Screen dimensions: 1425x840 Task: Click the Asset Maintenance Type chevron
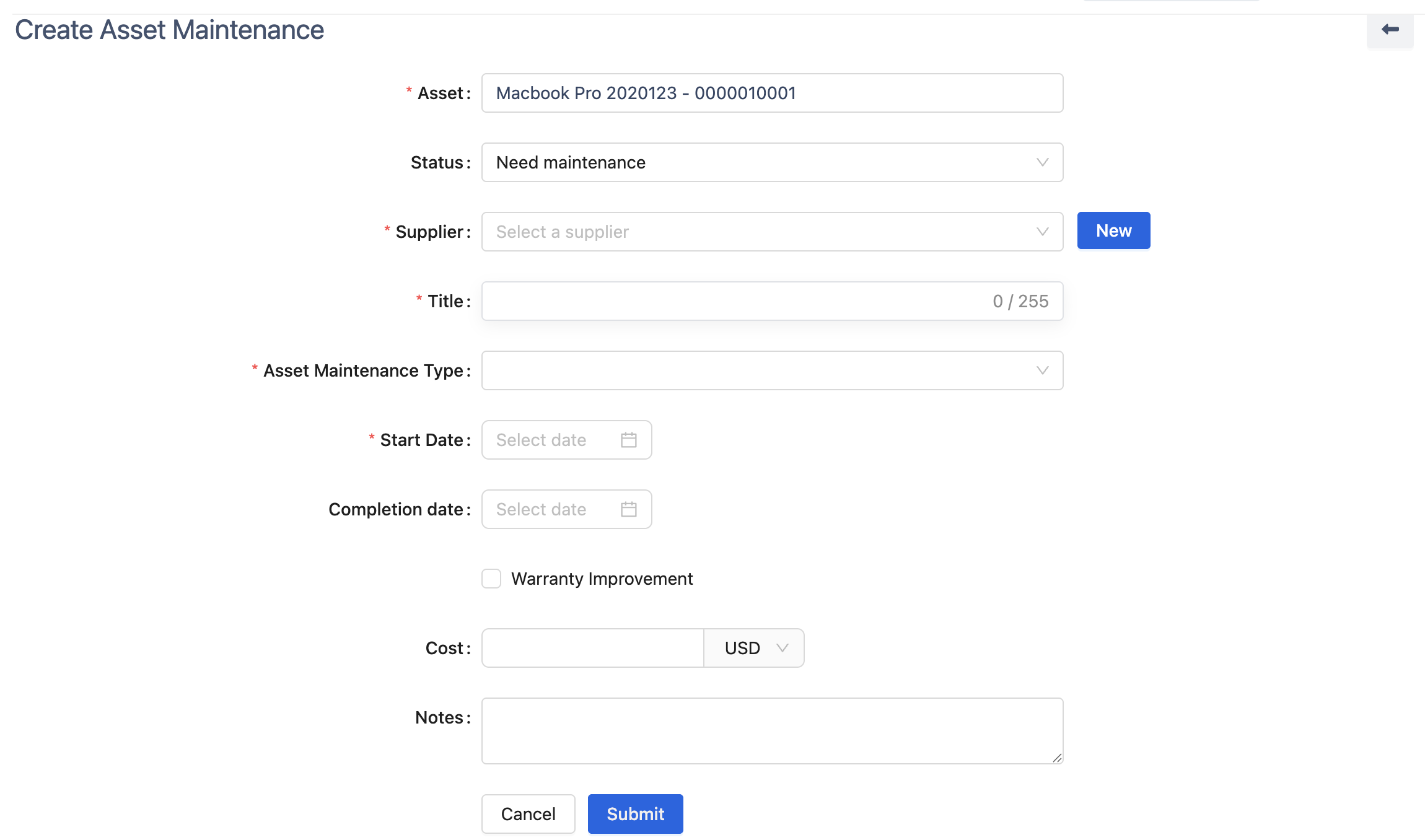pos(1042,370)
